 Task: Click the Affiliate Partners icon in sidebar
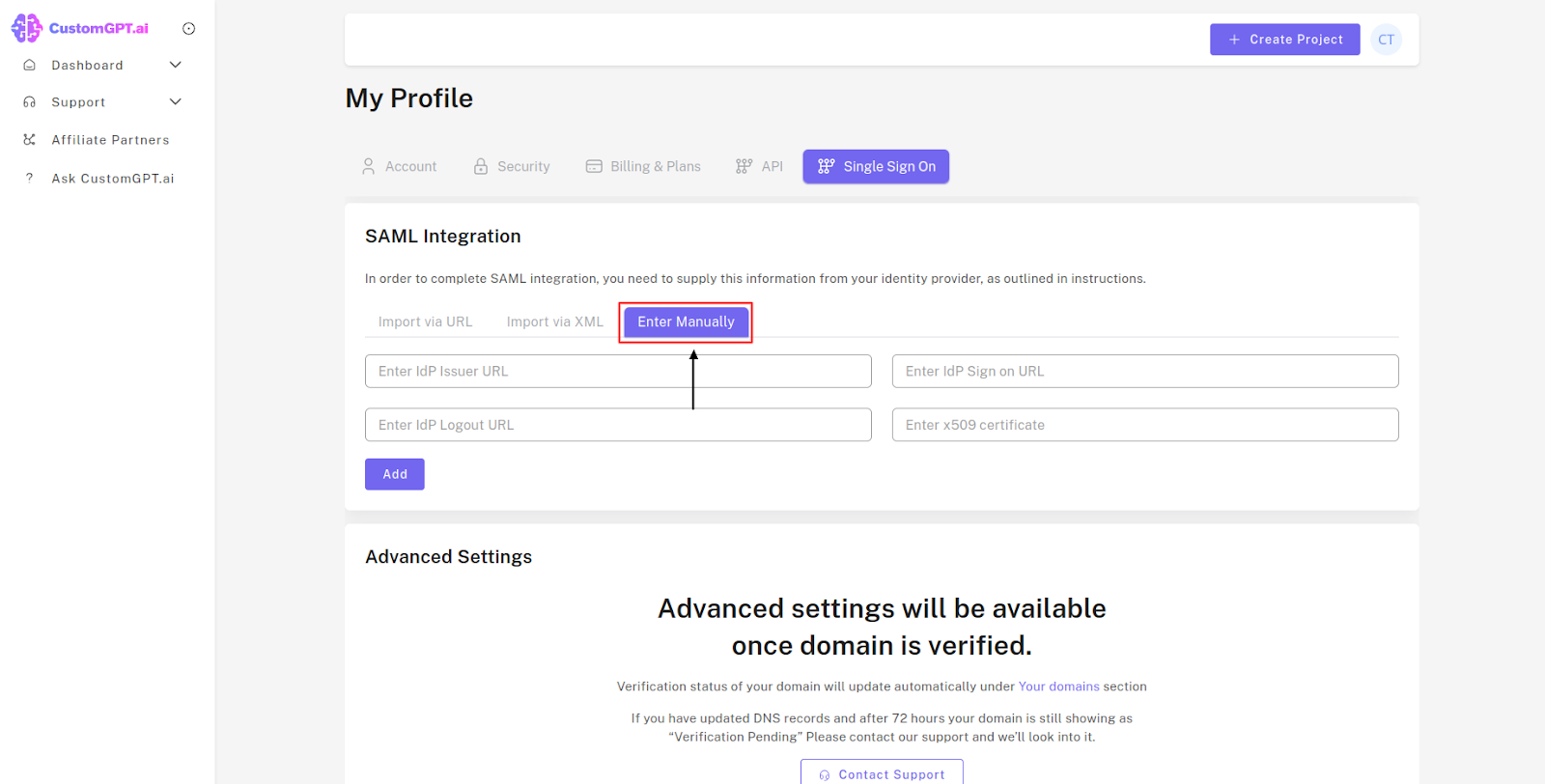[x=30, y=140]
